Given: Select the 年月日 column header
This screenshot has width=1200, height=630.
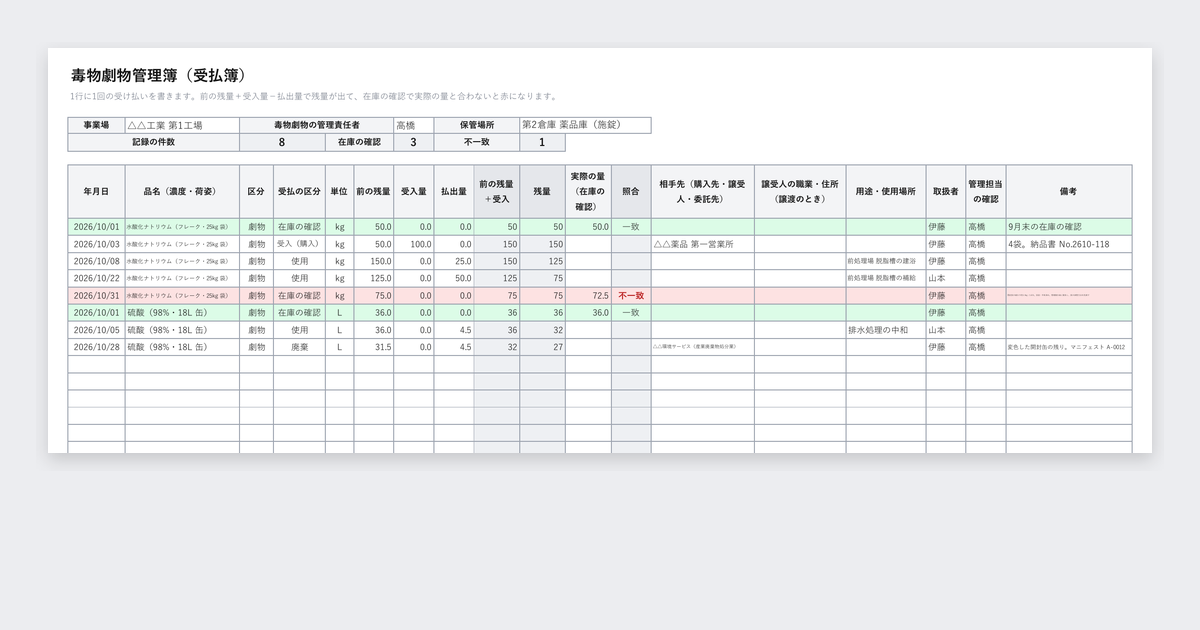Looking at the screenshot, I should 97,191.
